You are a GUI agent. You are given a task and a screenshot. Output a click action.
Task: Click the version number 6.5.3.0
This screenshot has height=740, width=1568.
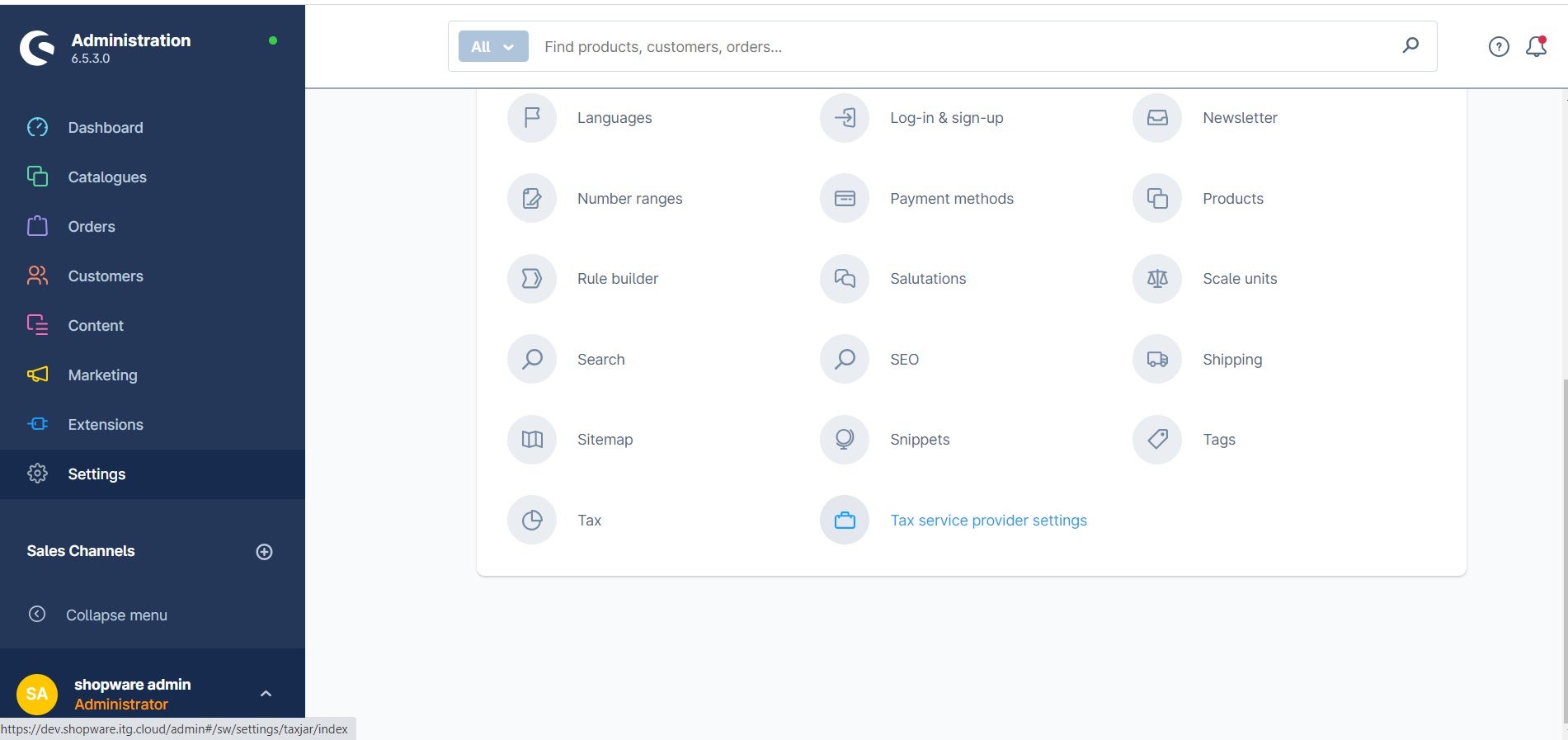pyautogui.click(x=91, y=59)
